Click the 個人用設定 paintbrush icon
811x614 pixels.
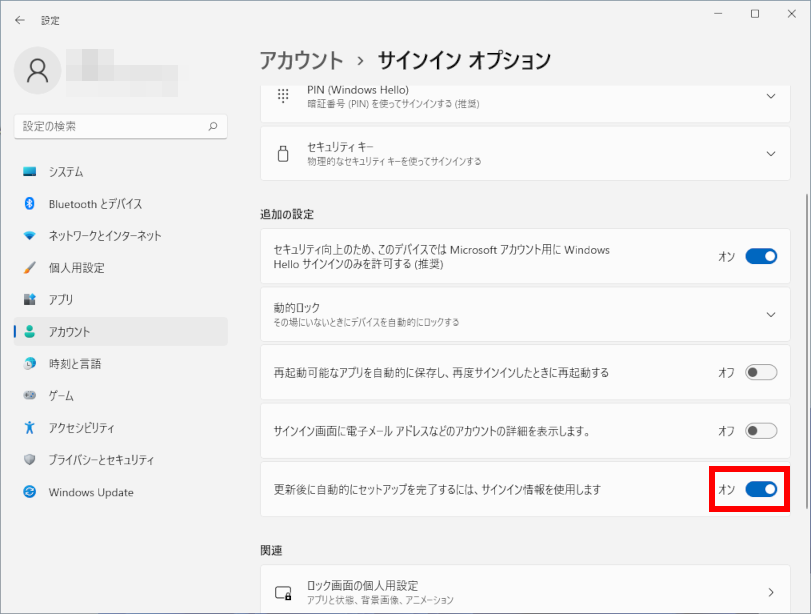click(30, 268)
